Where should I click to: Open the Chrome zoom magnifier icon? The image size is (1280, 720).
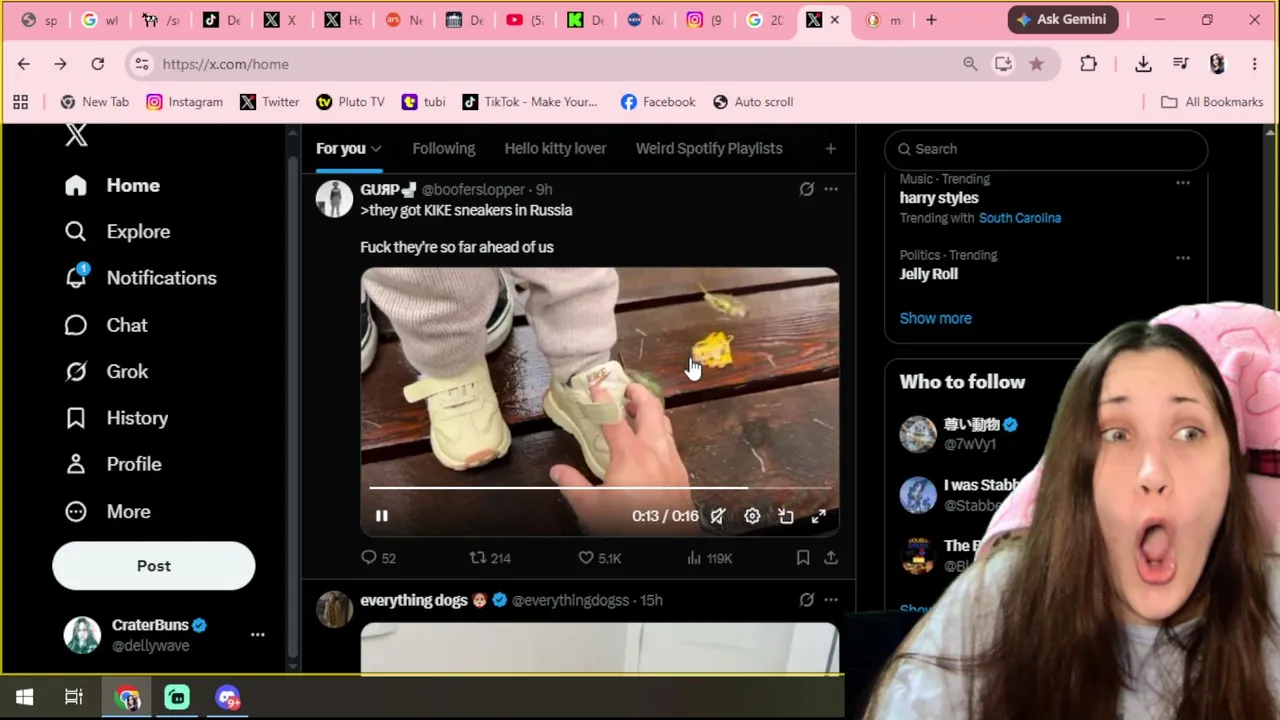pyautogui.click(x=970, y=64)
